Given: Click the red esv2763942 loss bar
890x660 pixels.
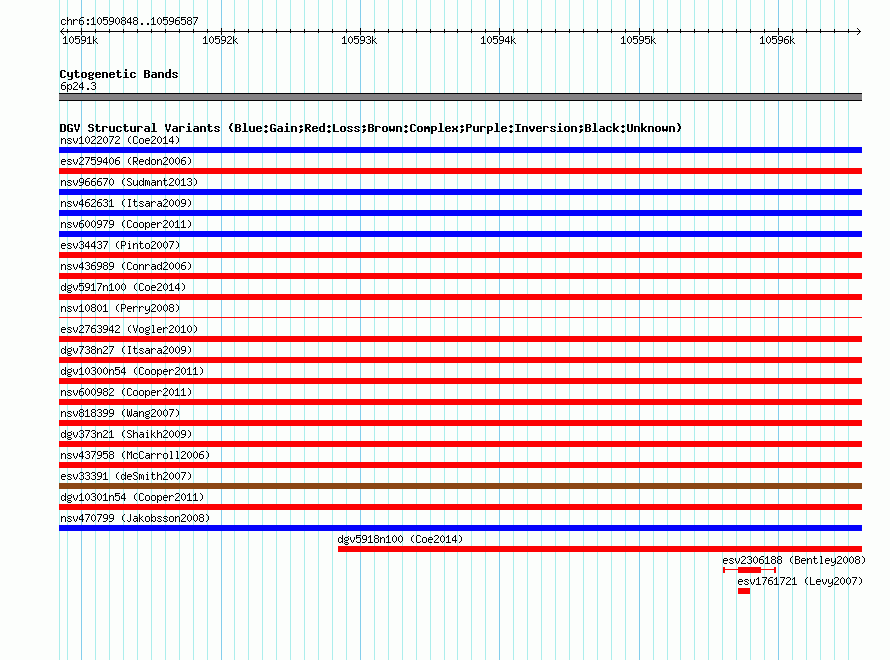Looking at the screenshot, I should click(x=460, y=339).
